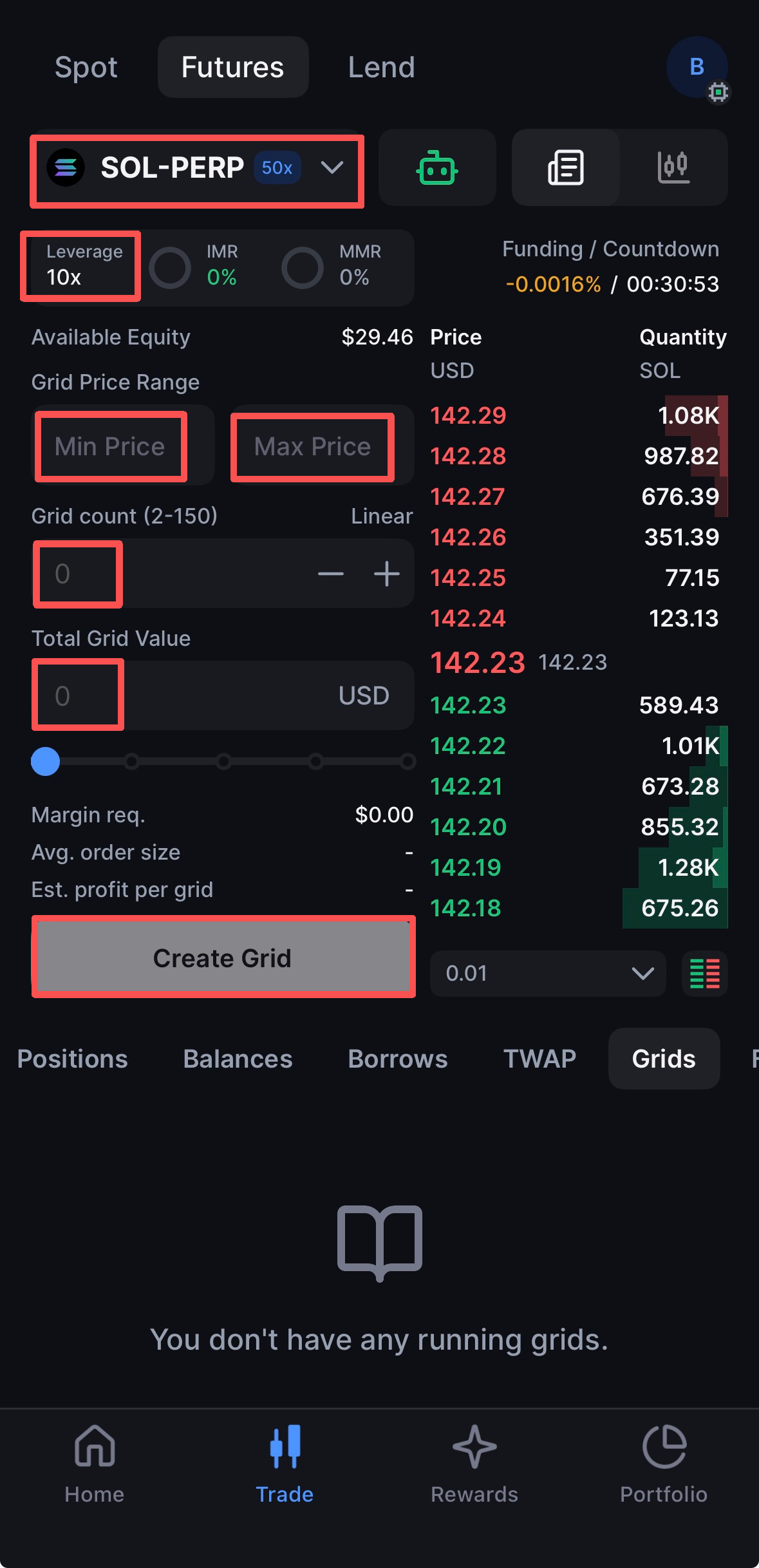This screenshot has width=759, height=1568.
Task: Switch to the Spot tab
Action: (86, 67)
